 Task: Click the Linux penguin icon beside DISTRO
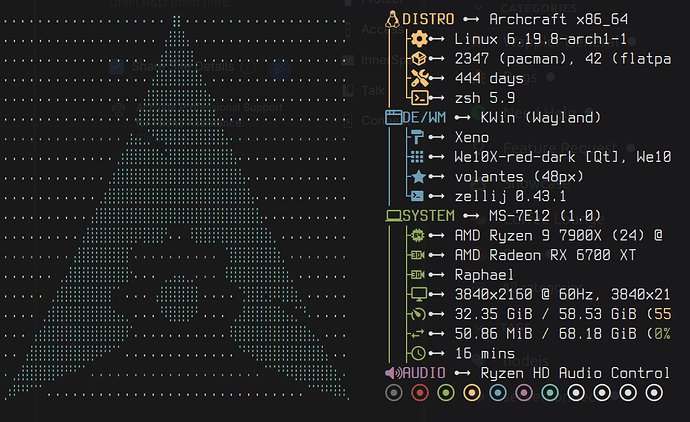click(392, 19)
